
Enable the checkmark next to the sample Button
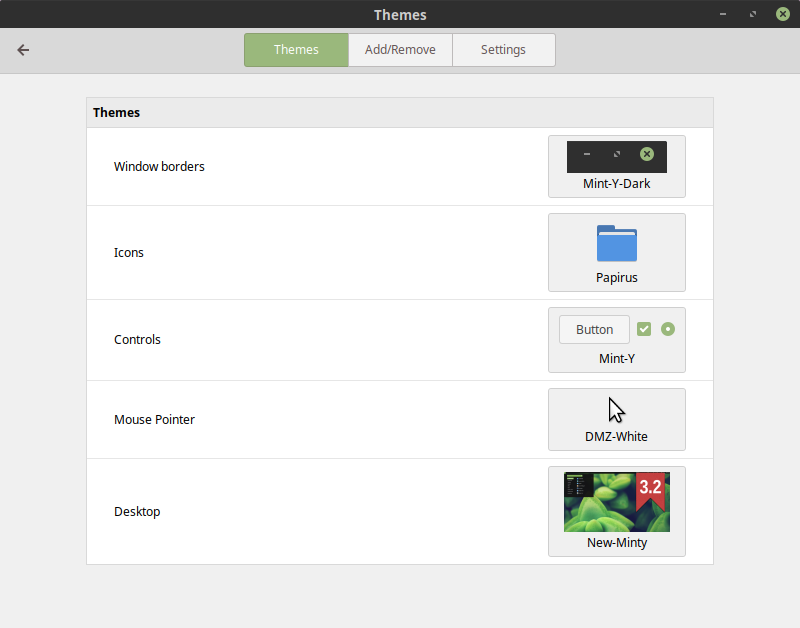644,328
